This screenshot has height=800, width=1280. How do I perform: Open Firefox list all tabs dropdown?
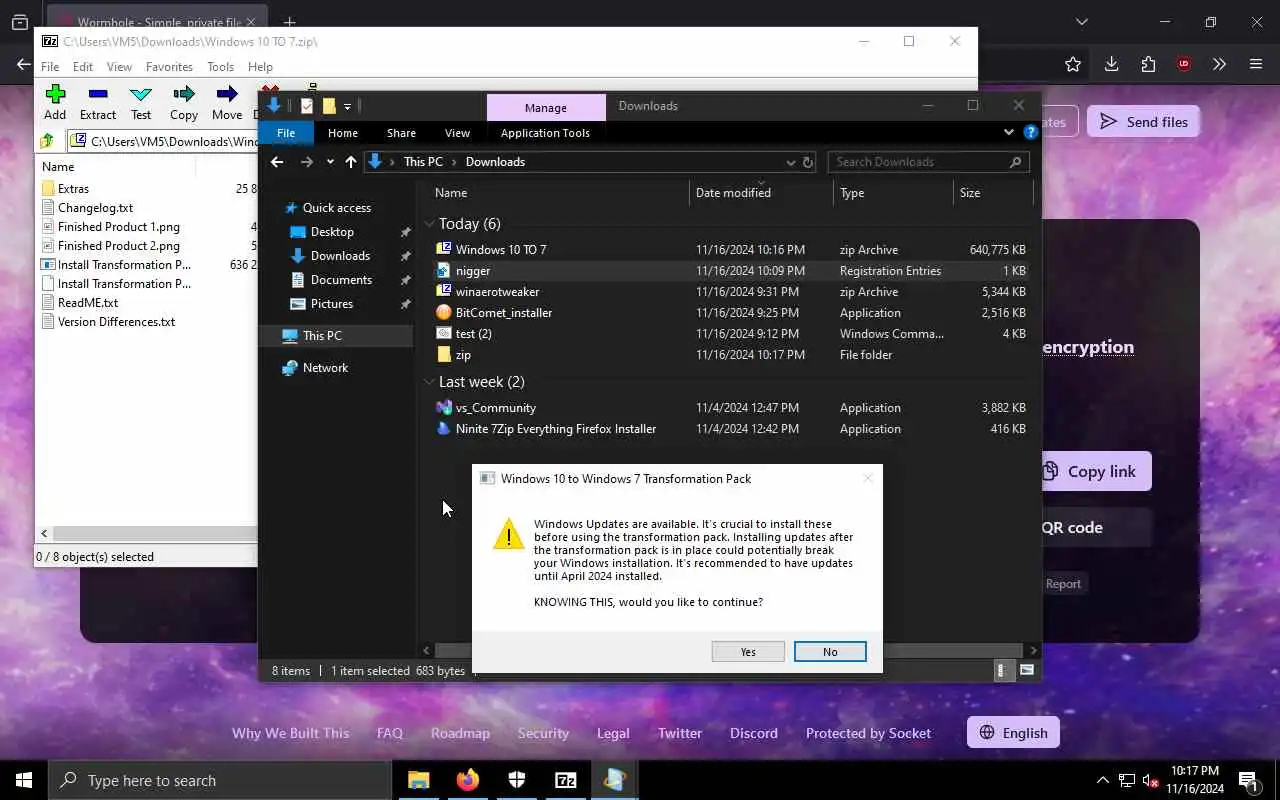tap(1081, 22)
